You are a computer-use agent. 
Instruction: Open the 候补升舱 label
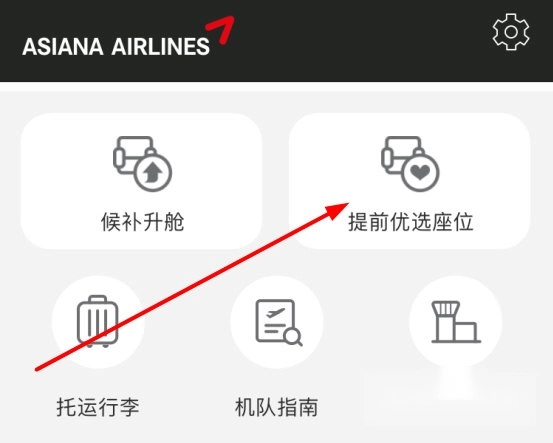[x=142, y=222]
